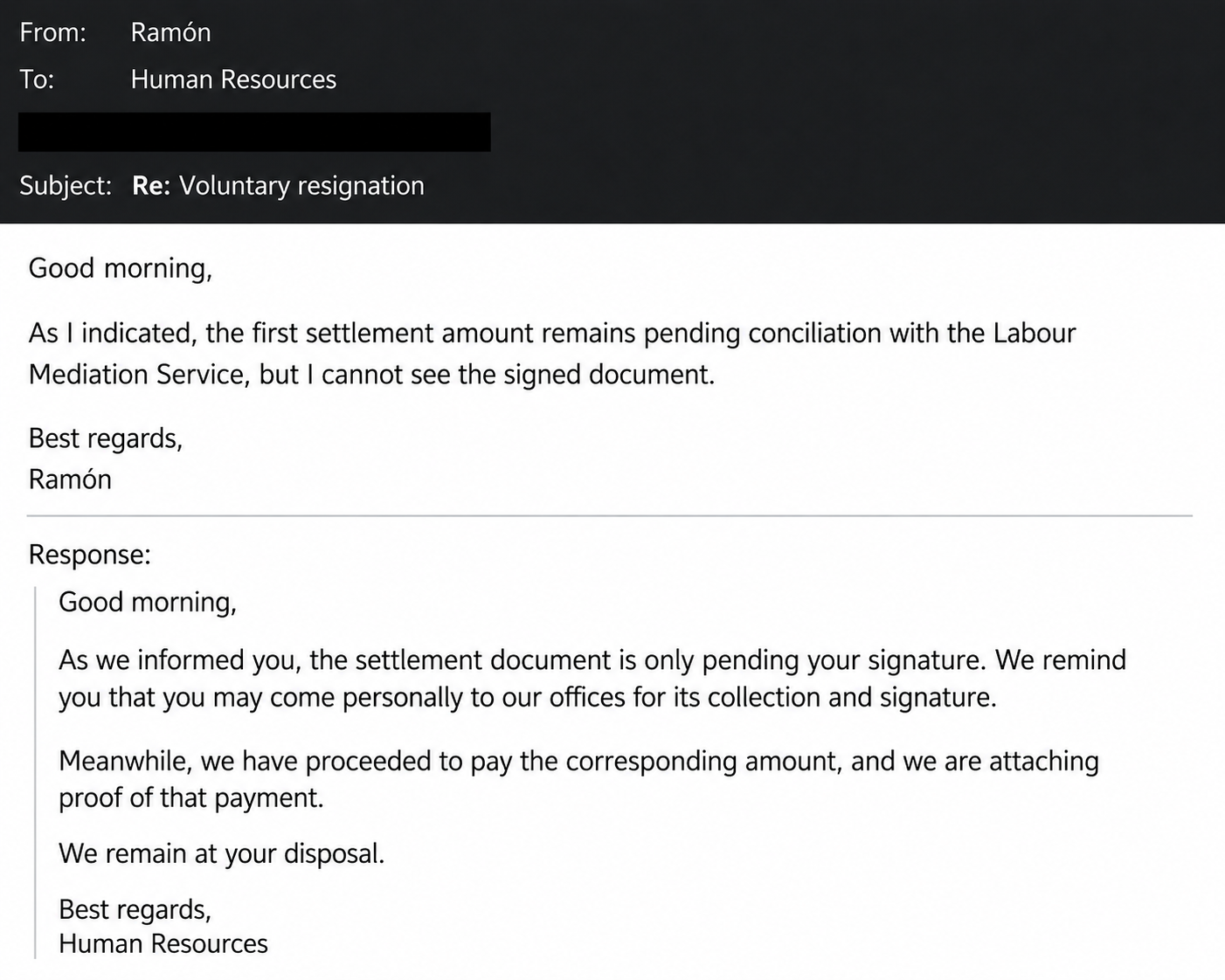Click 'cannot see the signed document' line
Viewport: 1225px width, 980px height.
point(517,375)
